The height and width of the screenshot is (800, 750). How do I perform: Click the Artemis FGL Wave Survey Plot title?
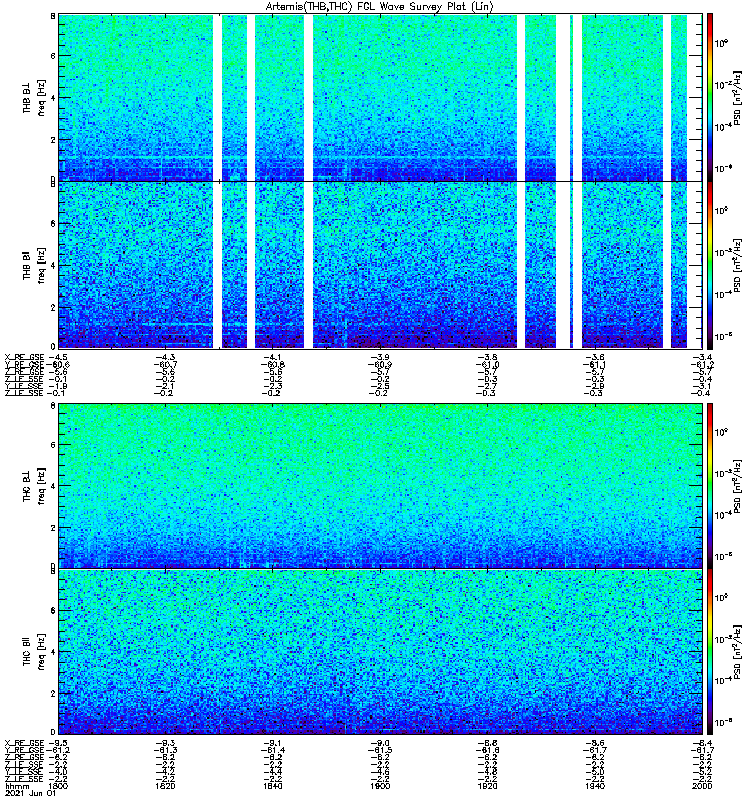pos(380,7)
